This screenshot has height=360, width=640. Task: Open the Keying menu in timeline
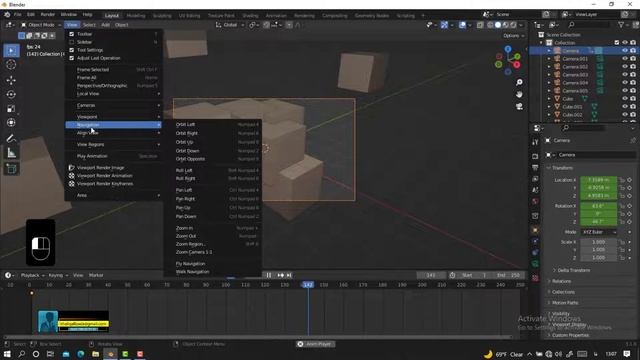pos(58,276)
